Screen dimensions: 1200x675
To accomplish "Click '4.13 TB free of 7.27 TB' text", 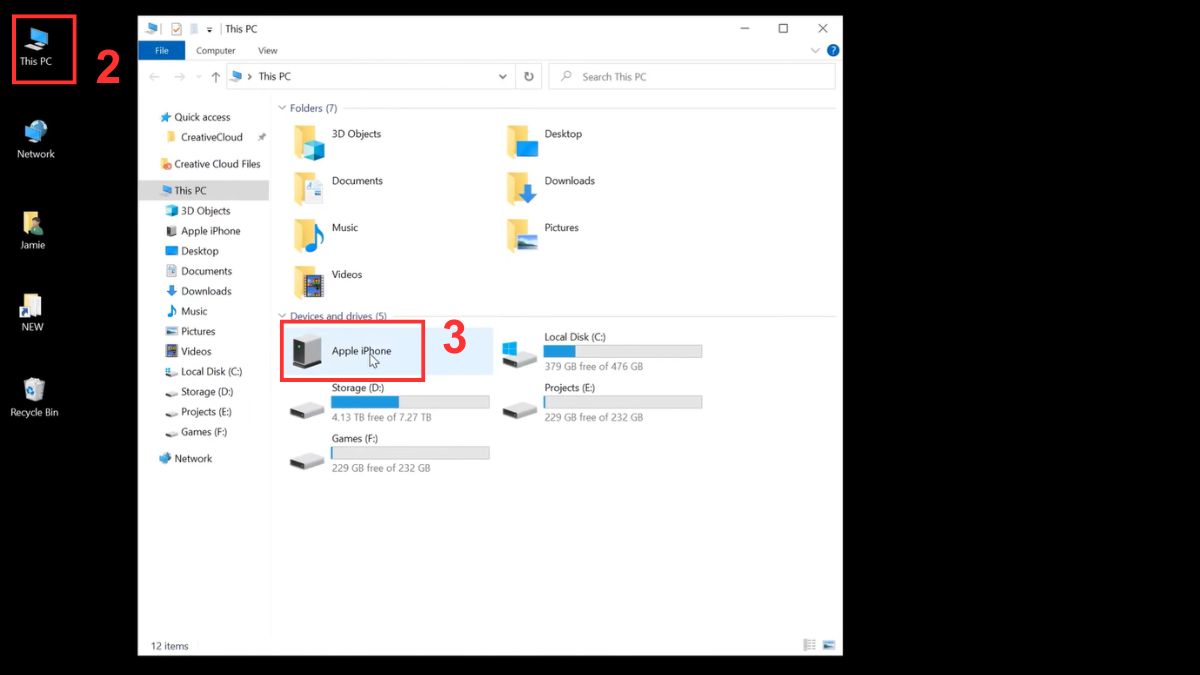I will 381,417.
